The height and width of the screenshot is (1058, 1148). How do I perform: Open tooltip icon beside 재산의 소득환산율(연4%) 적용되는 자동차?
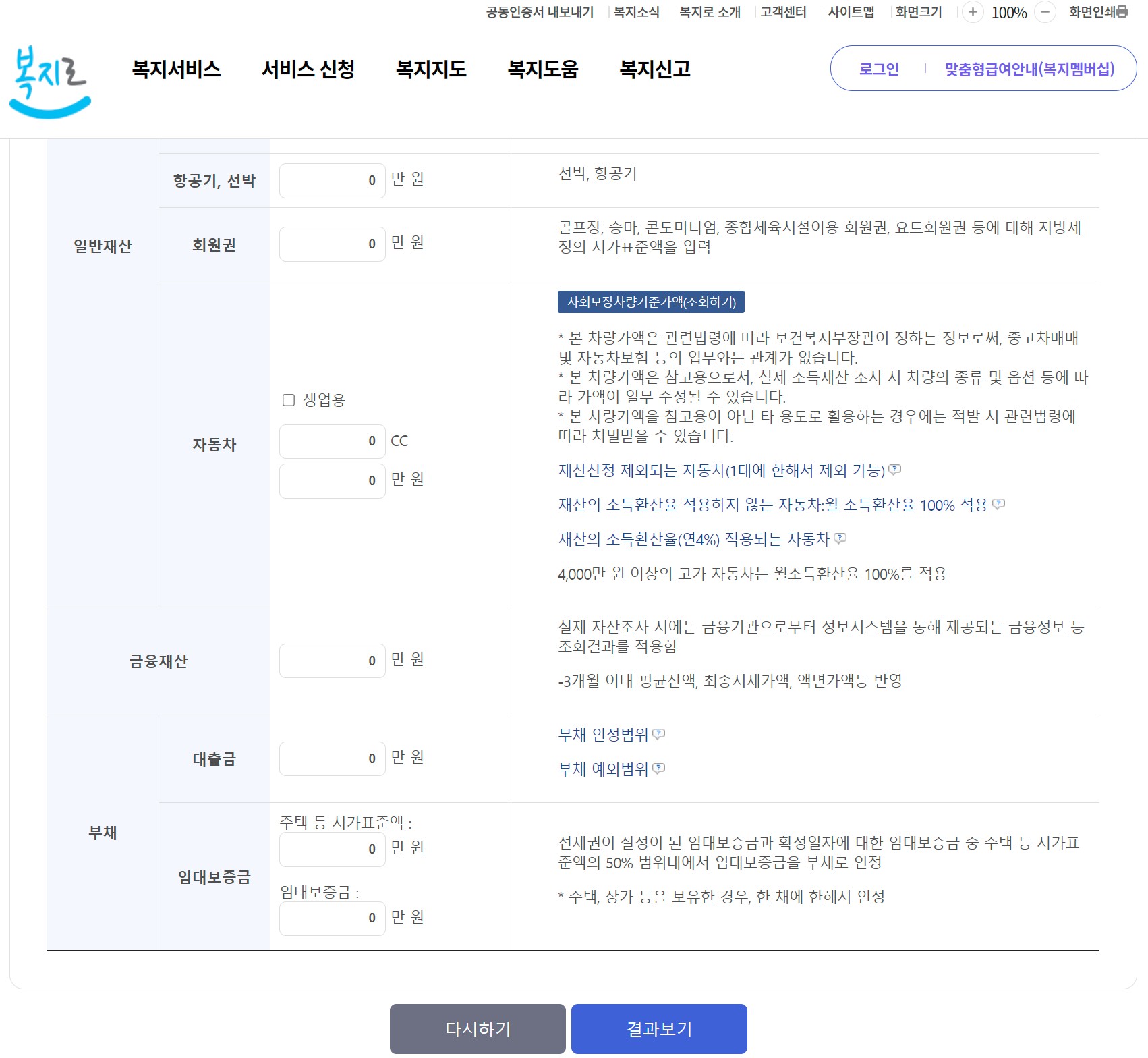pyautogui.click(x=840, y=539)
